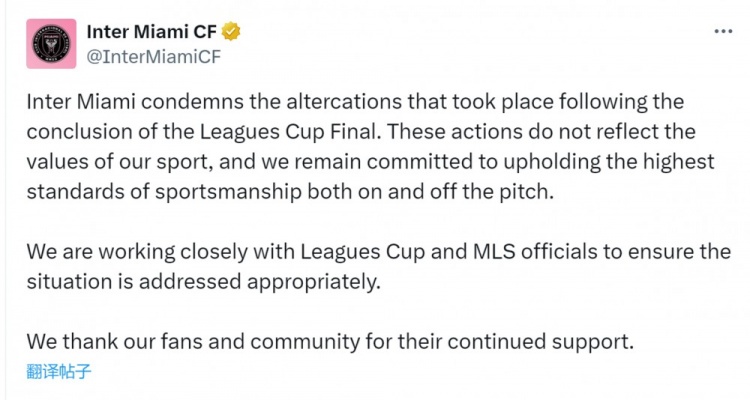Click the @InterMiamiCF handle
Screen dimensions: 750x400
pos(154,56)
